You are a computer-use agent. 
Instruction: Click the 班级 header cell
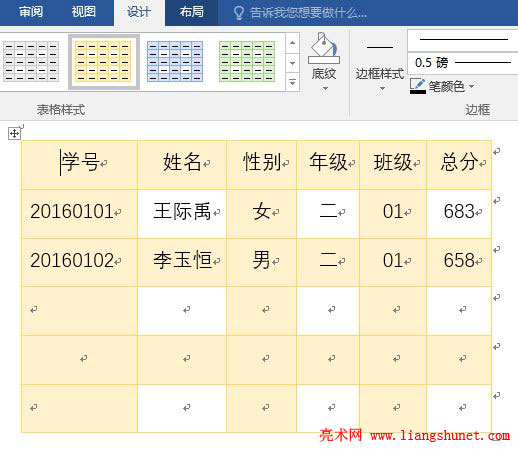click(393, 165)
